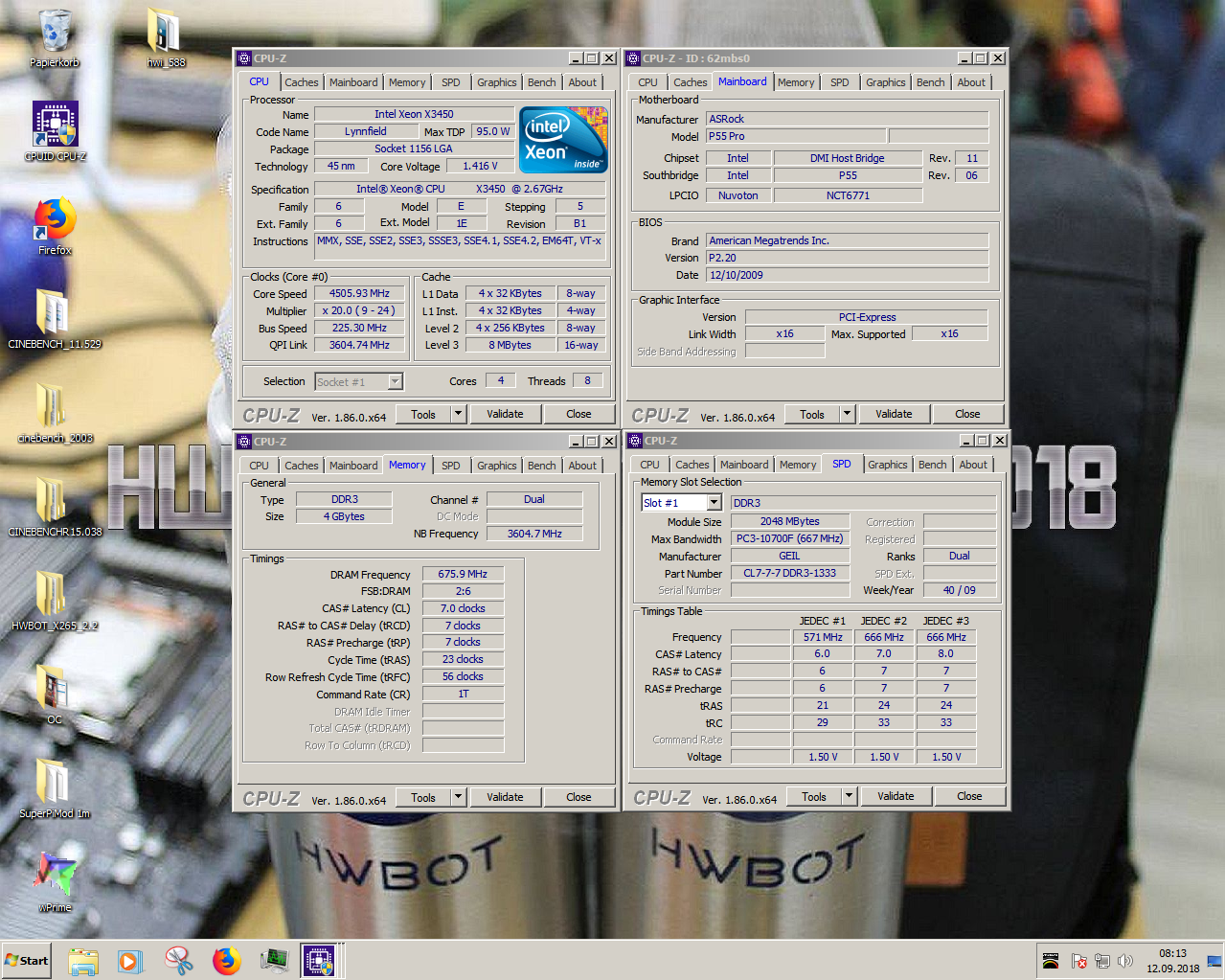
Task: Open the hardware monitor taskbar icon
Action: (274, 961)
